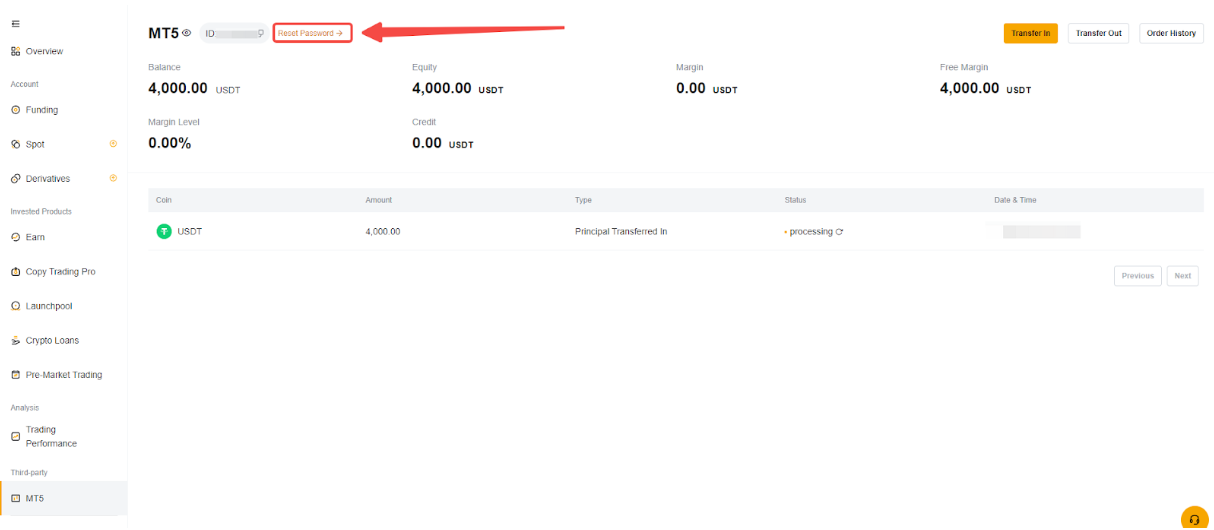1214x530 pixels.
Task: Click the Reset Password link
Action: pyautogui.click(x=311, y=33)
